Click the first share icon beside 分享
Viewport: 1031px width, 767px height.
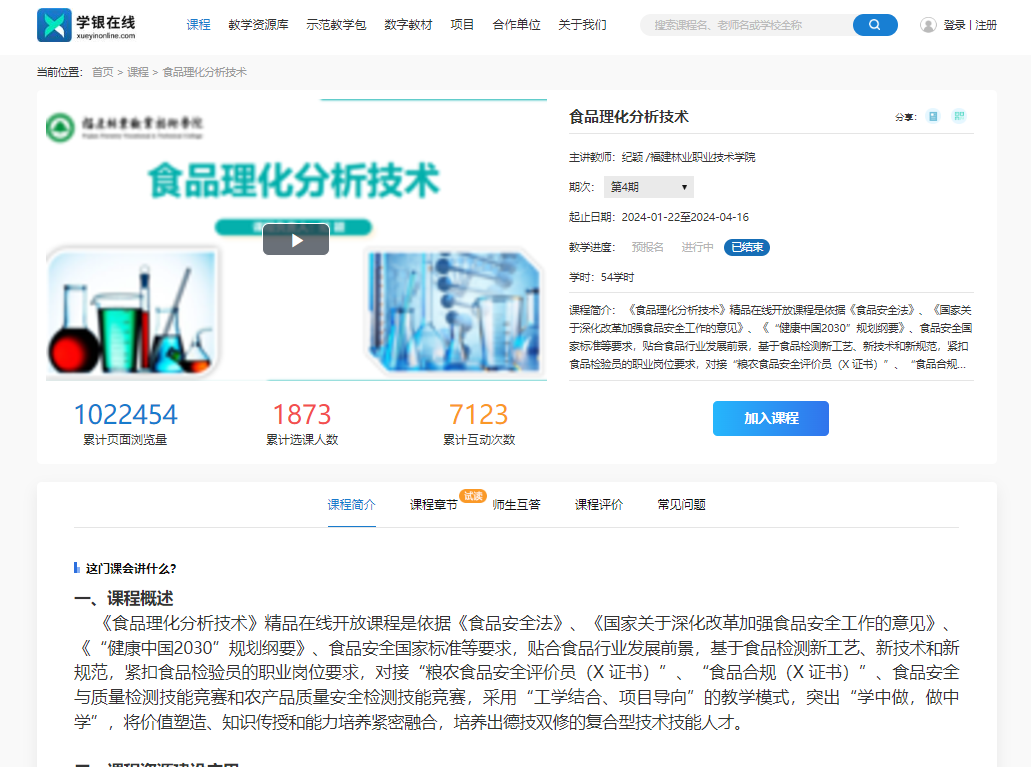[932, 116]
